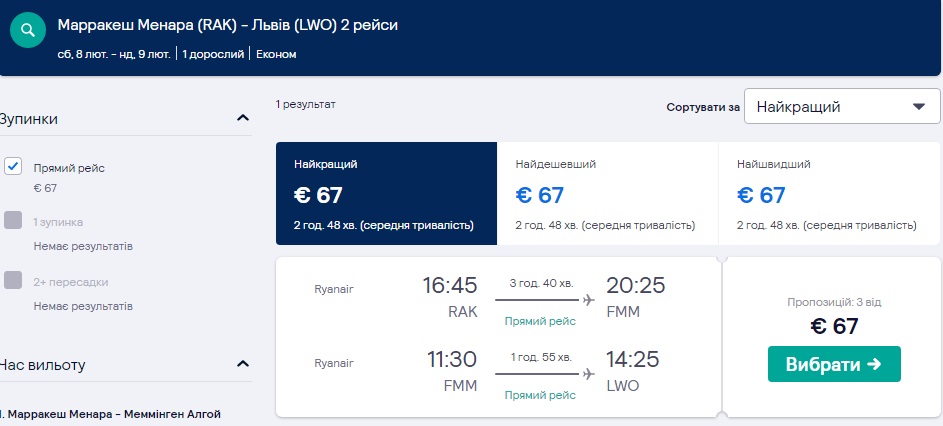
Task: Select the Найдешевший € 67 tab
Action: 607,193
